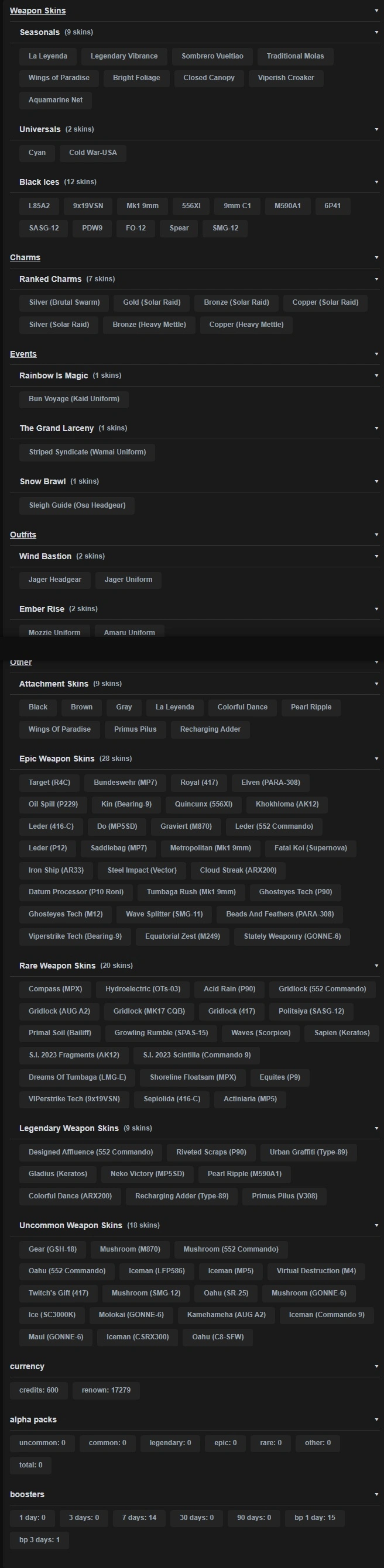Collapse the Black Ices group arrow
Screen dimensions: 384x1568
pyautogui.click(x=376, y=182)
